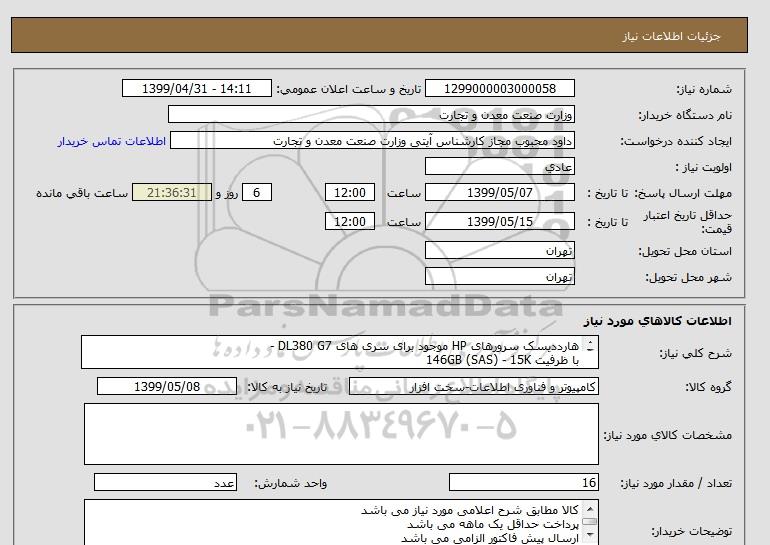Click the quantity field showing 16
This screenshot has width=770, height=545.
pos(524,483)
